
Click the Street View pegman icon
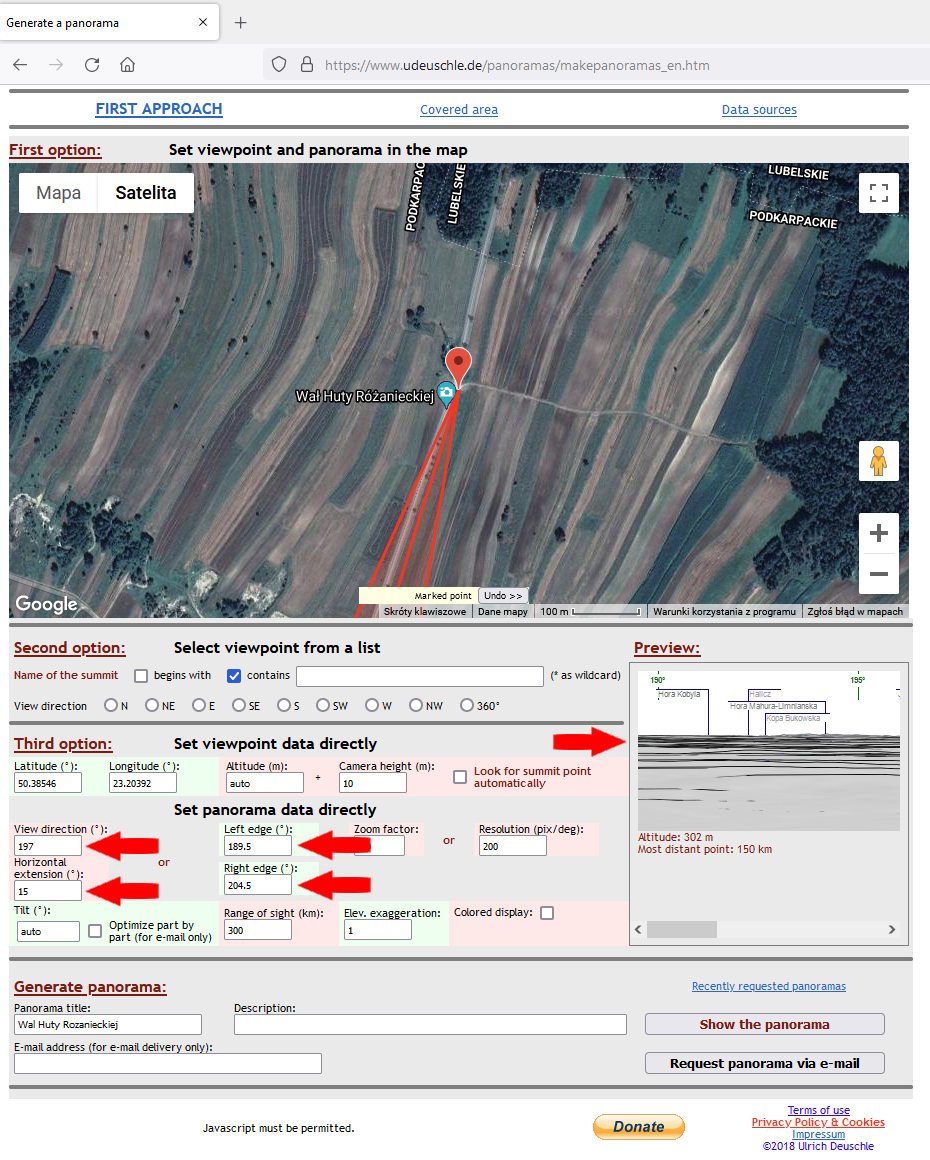point(878,461)
